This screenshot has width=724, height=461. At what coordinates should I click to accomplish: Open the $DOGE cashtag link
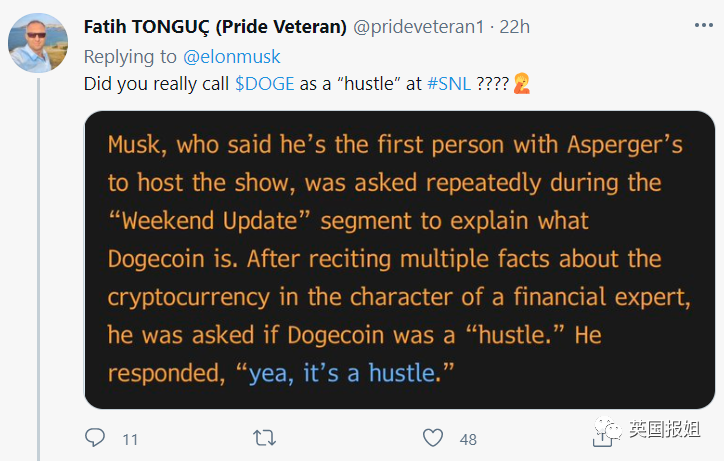pos(265,85)
